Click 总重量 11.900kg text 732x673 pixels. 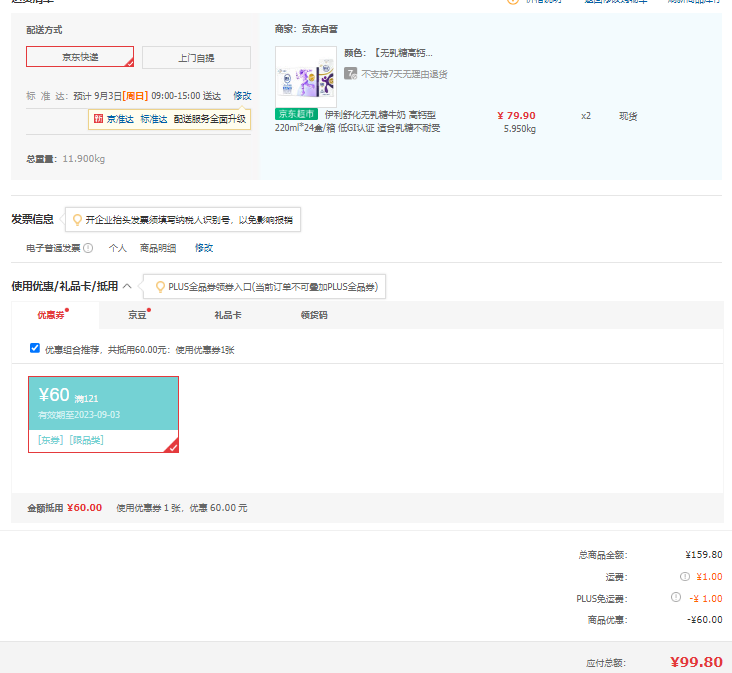click(x=65, y=159)
